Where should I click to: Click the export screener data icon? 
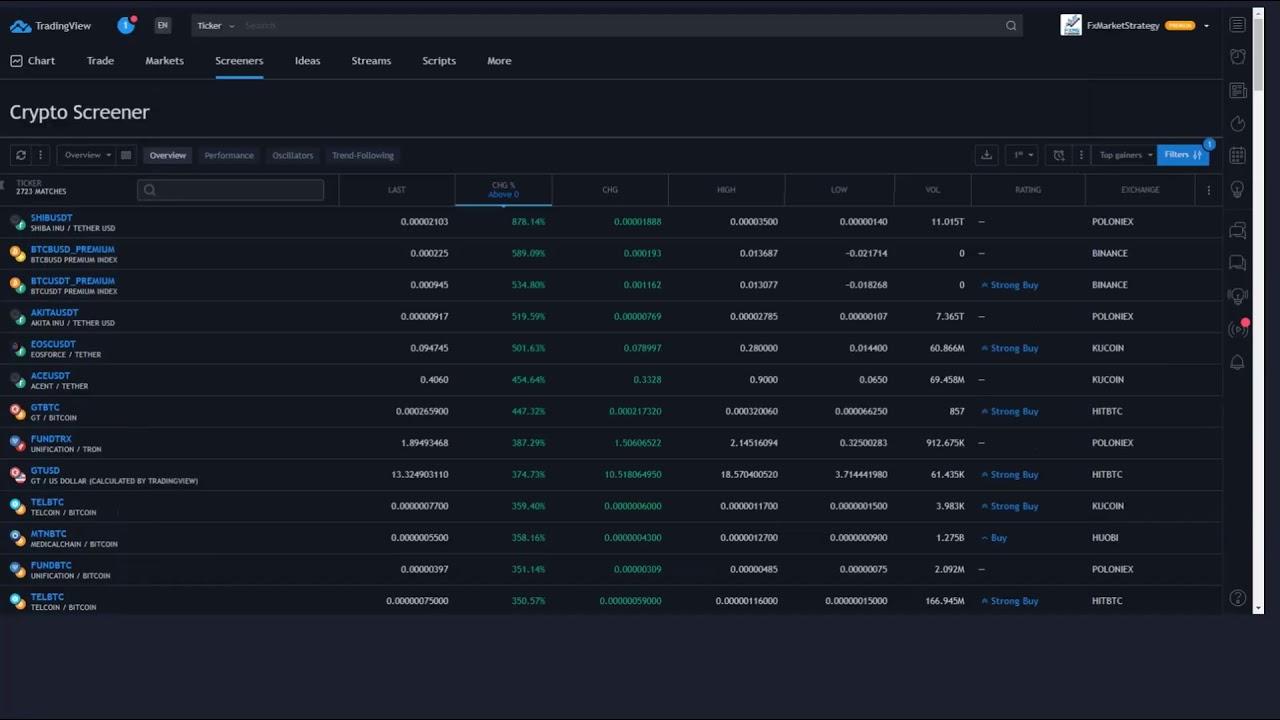tap(986, 155)
